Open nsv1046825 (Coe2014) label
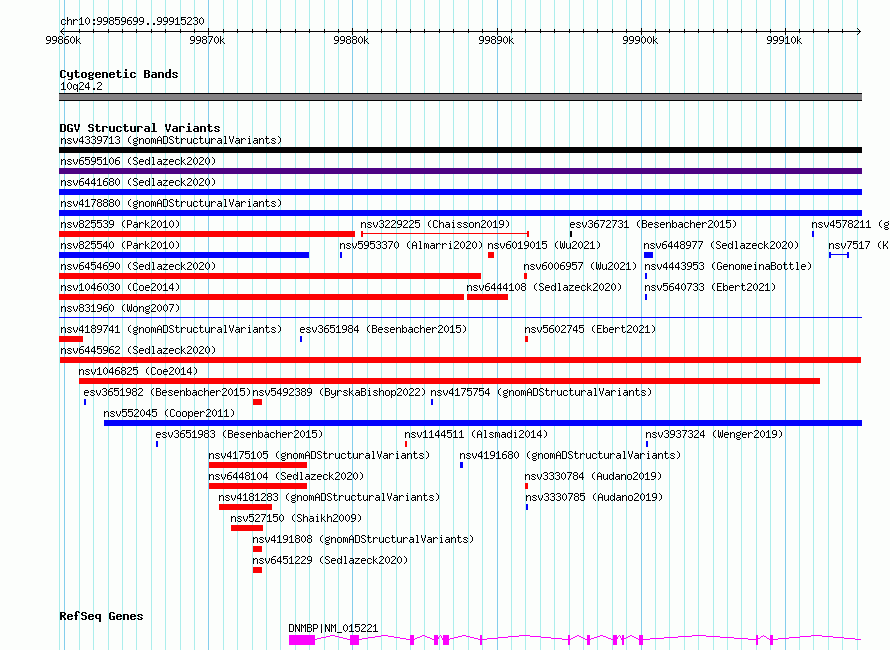The height and width of the screenshot is (650, 890). click(138, 371)
